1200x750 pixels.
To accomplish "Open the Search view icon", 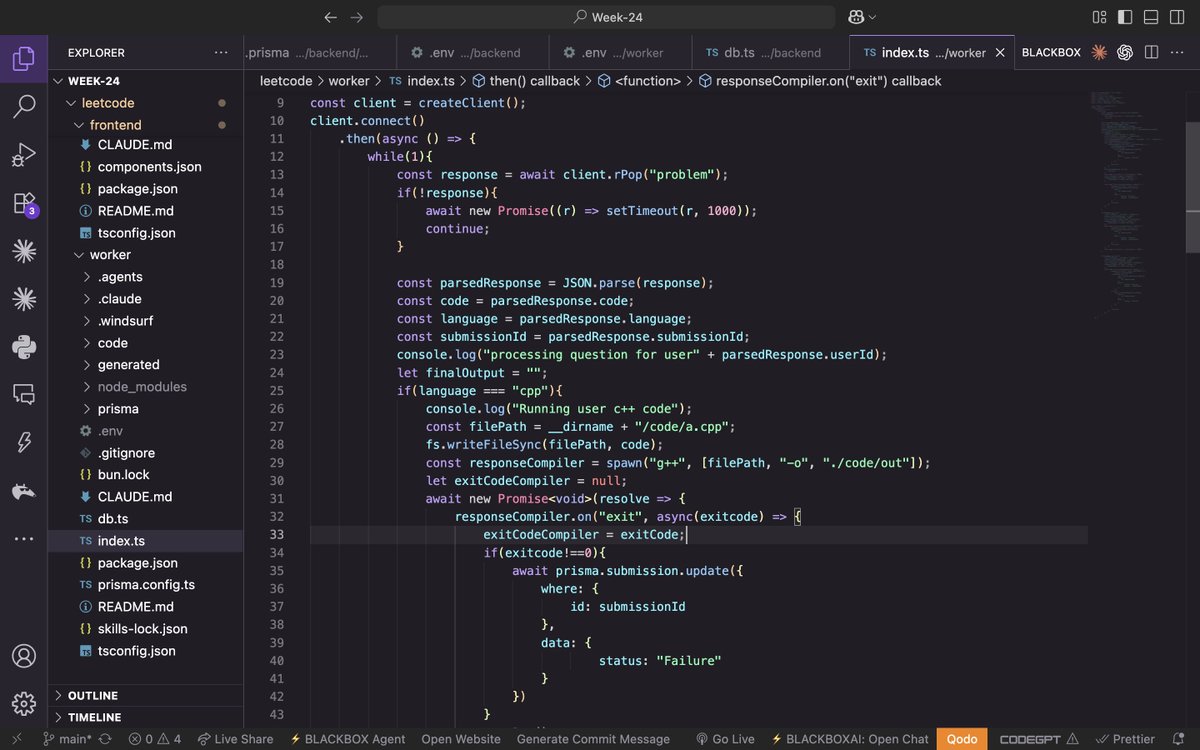I will [24, 107].
